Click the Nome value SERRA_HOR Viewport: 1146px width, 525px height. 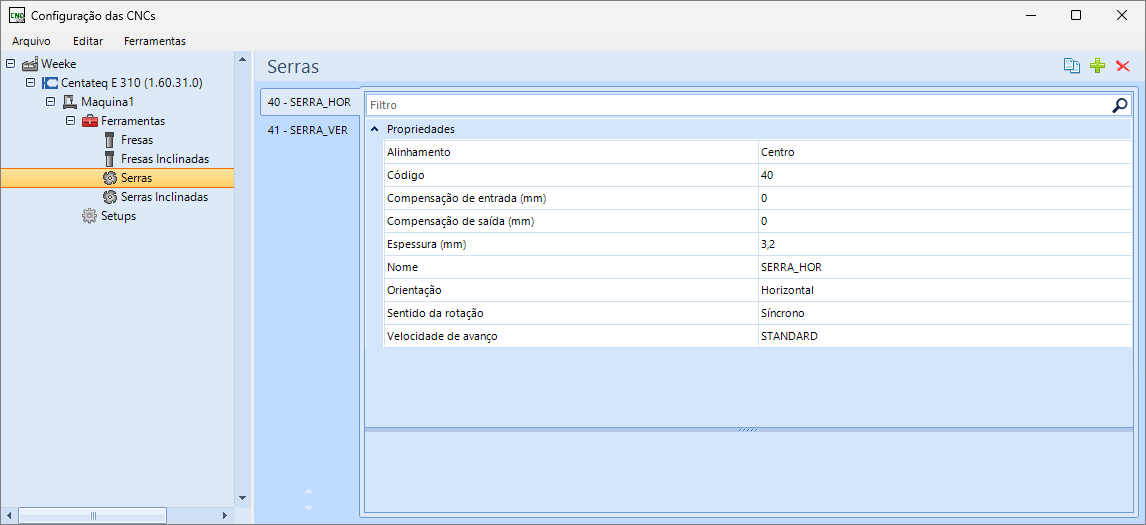coord(792,267)
